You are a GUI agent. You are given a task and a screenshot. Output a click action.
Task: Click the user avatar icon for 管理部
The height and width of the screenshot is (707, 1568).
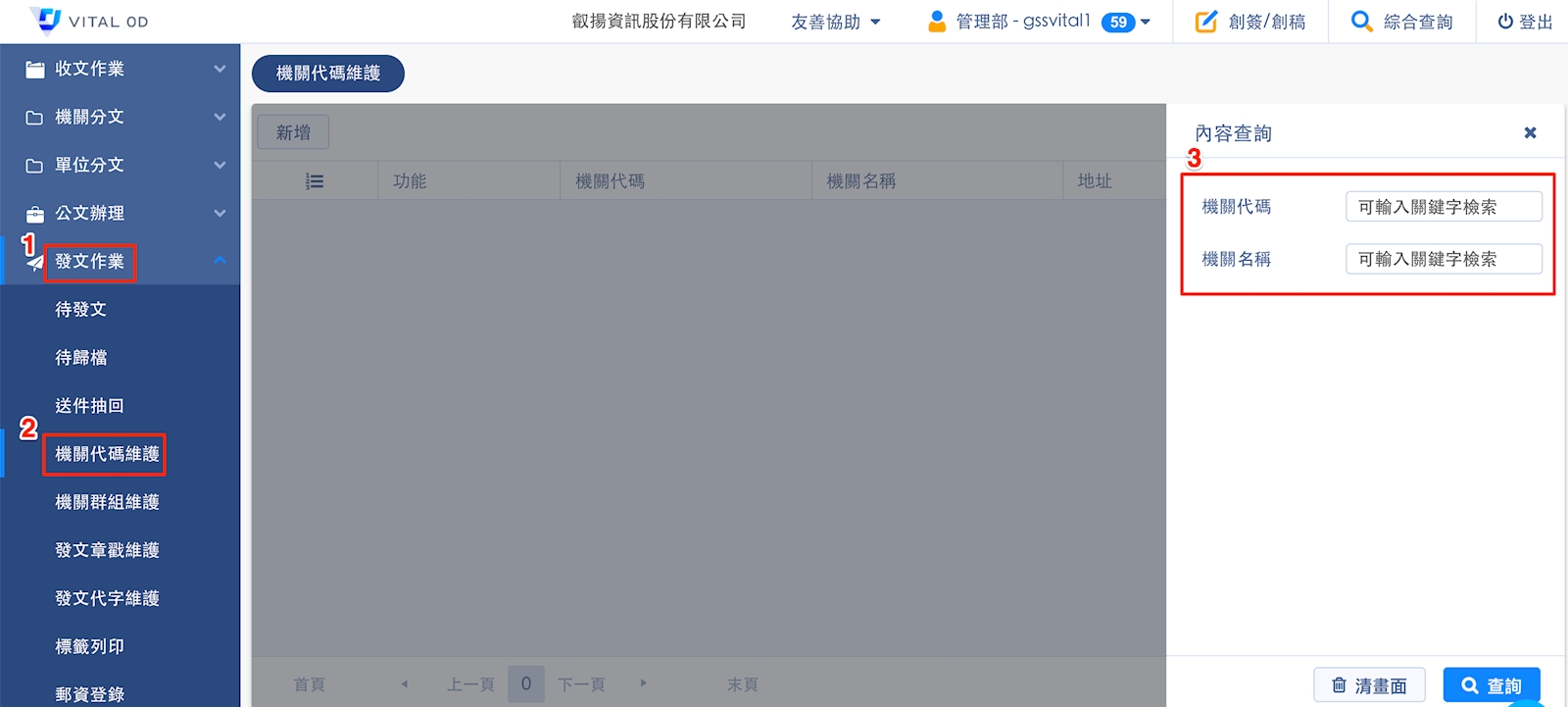[x=937, y=21]
